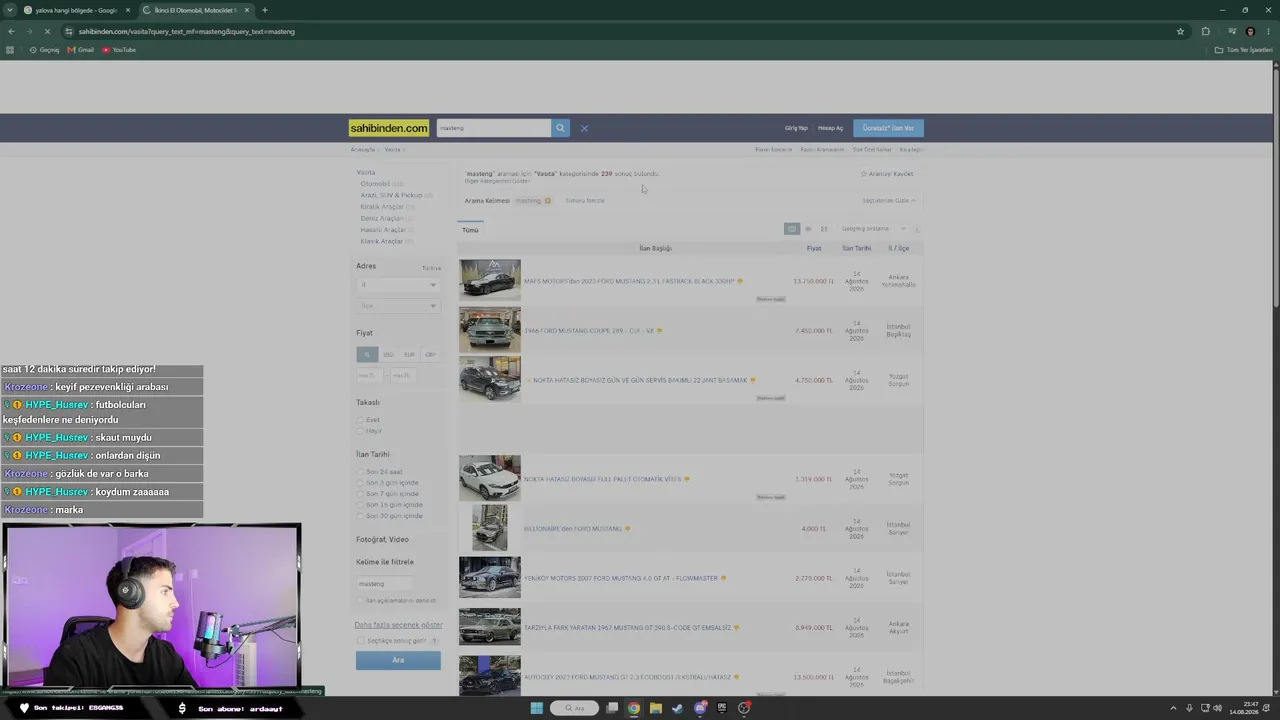Tick the İlan açıklamalarını dahil et checkbox
Image resolution: width=1280 pixels, height=720 pixels.
pyautogui.click(x=361, y=600)
